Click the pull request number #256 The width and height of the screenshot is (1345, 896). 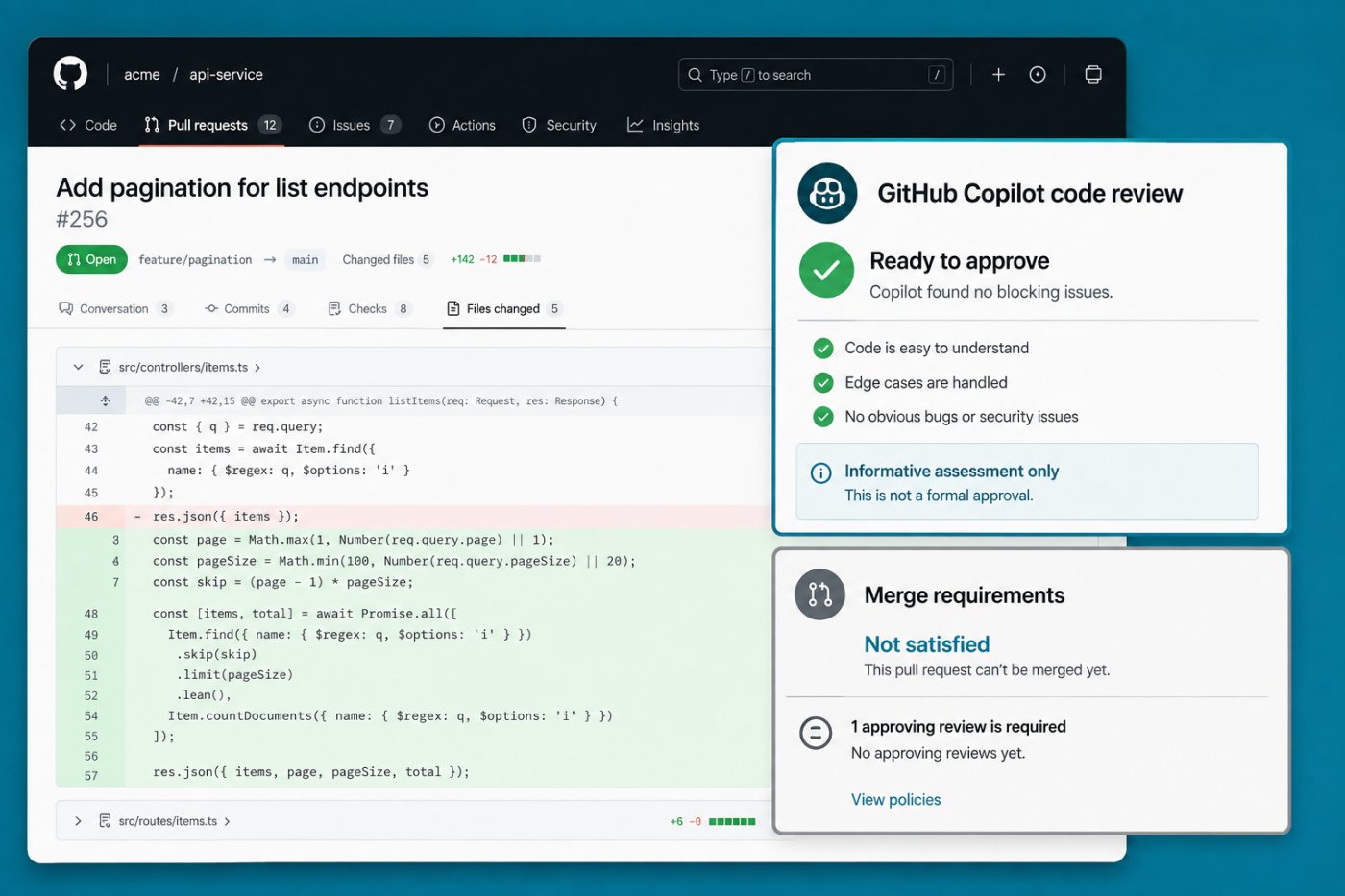point(82,220)
